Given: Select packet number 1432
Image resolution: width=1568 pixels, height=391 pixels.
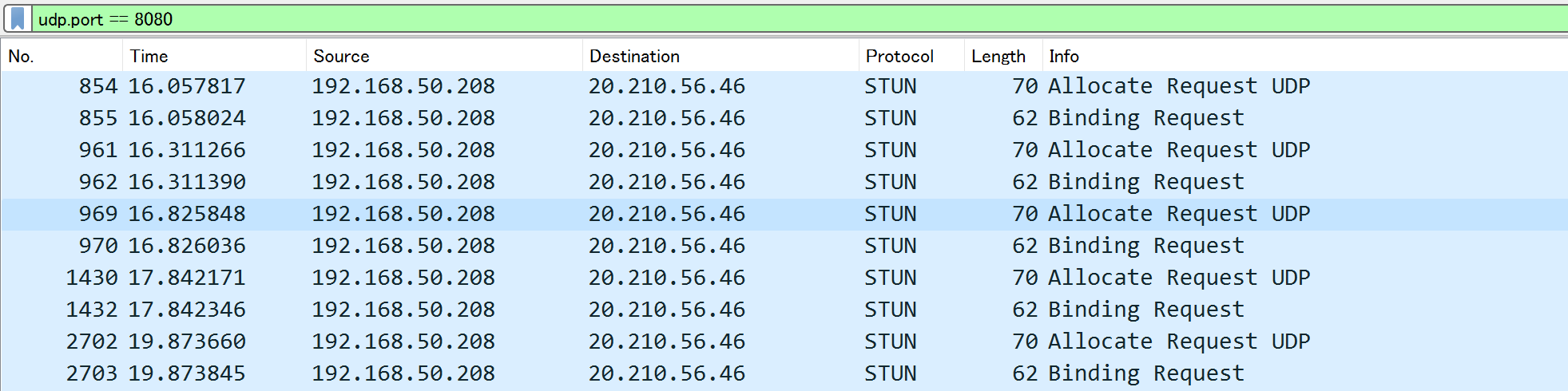Looking at the screenshot, I should [784, 310].
